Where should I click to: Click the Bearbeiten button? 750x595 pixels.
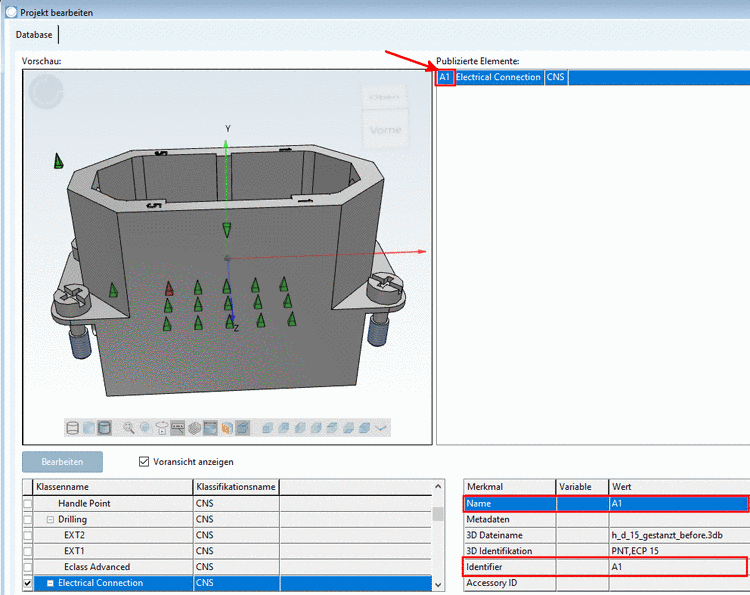click(62, 462)
